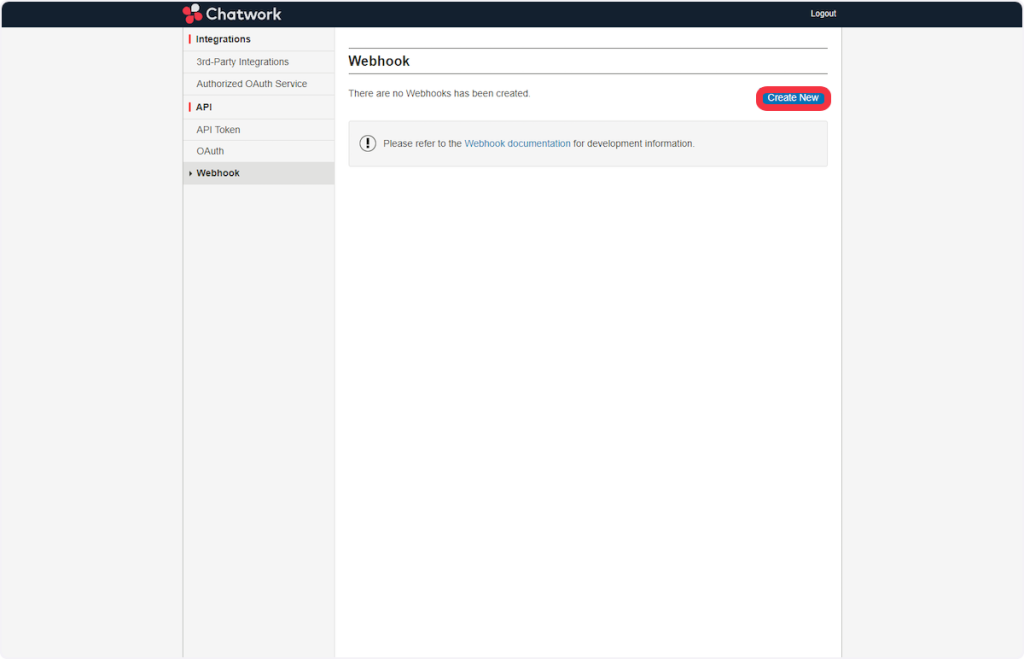Log out using the Logout link
The width and height of the screenshot is (1024, 659).
822,14
